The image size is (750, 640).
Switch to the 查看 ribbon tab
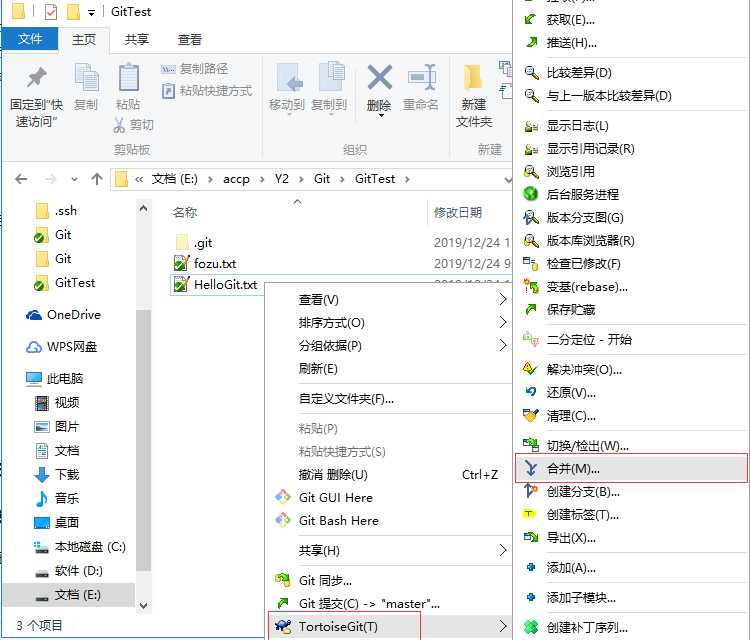[190, 39]
